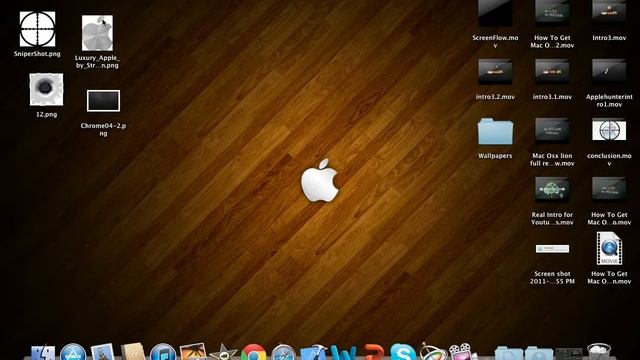The height and width of the screenshot is (360, 640).
Task: Launch iTunes from the Dock
Action: tap(163, 352)
